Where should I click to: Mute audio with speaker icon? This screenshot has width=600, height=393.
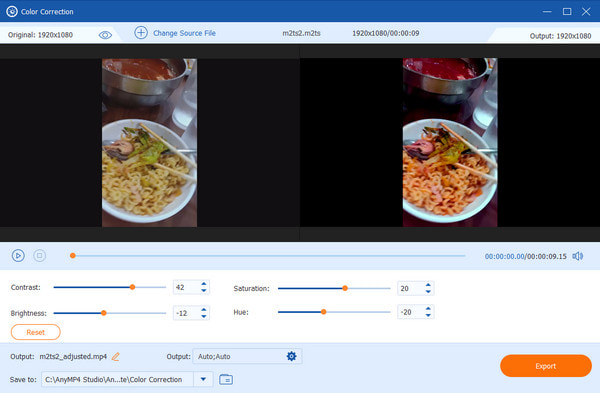(x=578, y=256)
